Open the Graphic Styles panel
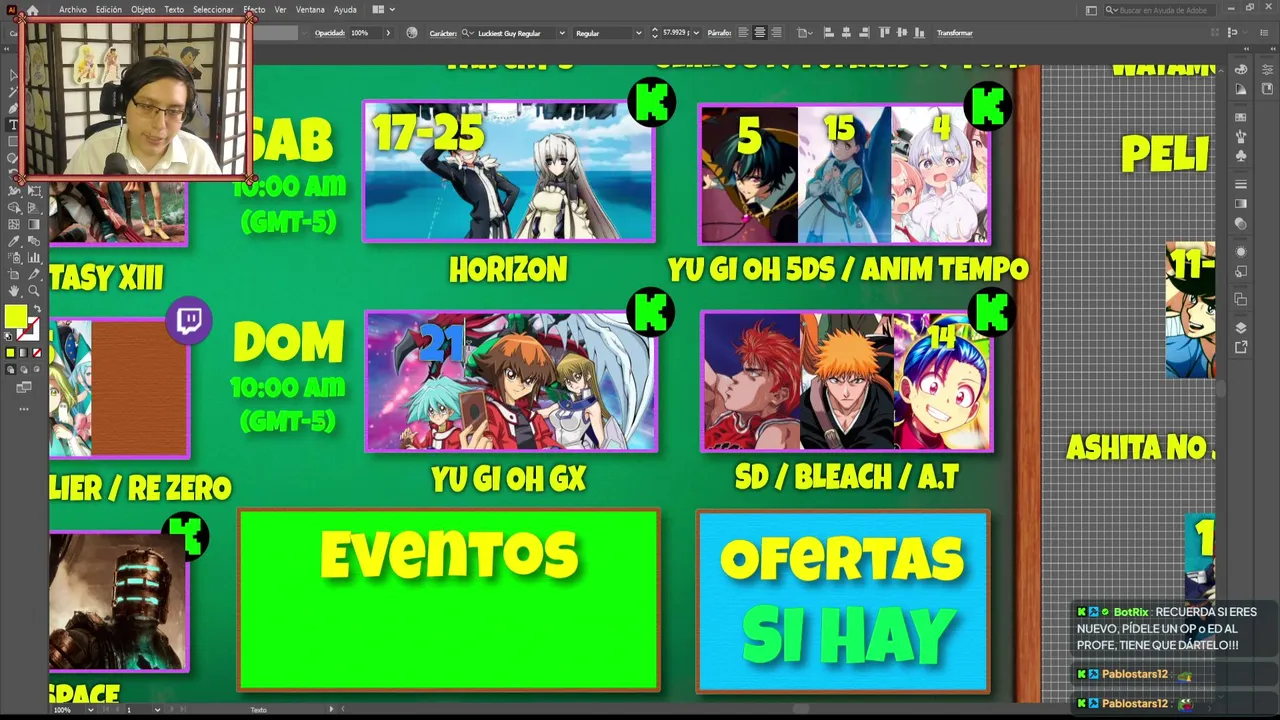Viewport: 1280px width, 720px height. tap(1241, 271)
